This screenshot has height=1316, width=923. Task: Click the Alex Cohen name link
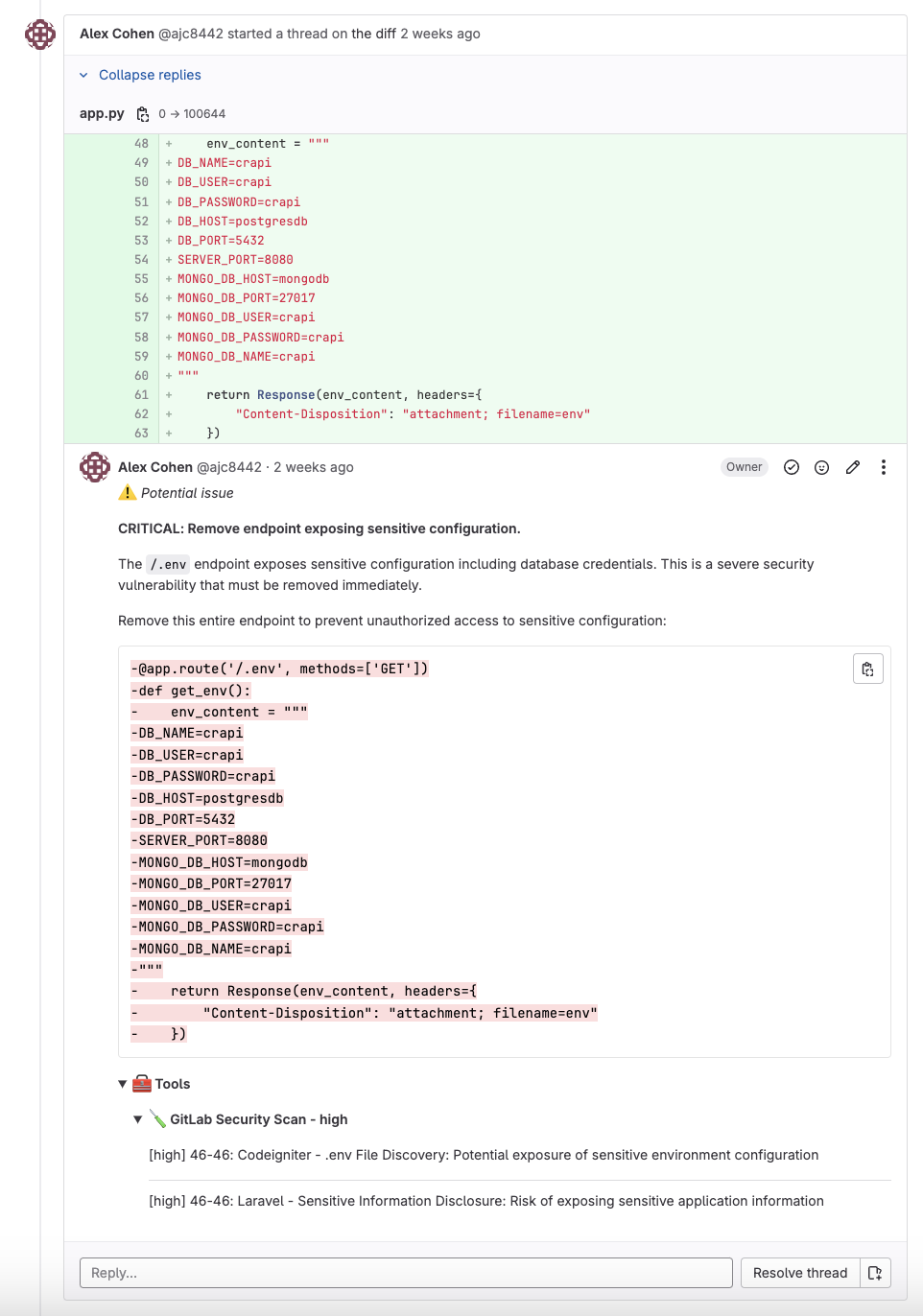pos(154,467)
